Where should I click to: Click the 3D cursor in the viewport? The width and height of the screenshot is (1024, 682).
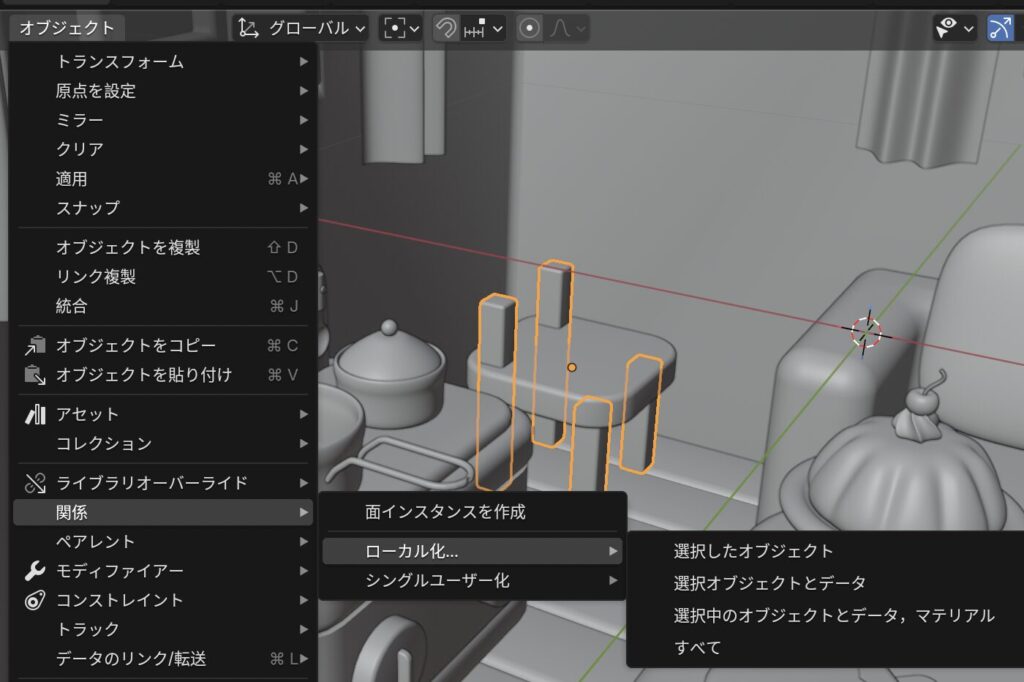coord(866,331)
